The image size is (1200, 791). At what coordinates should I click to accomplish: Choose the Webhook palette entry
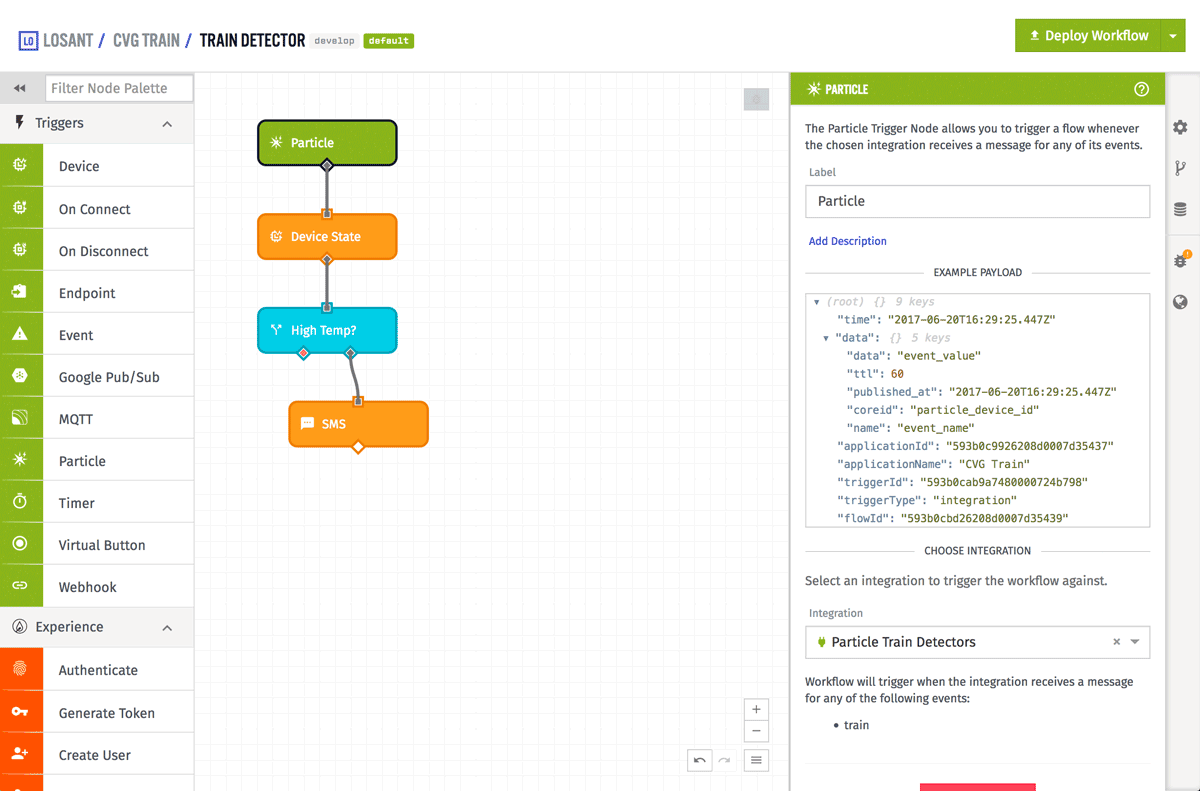pyautogui.click(x=88, y=587)
